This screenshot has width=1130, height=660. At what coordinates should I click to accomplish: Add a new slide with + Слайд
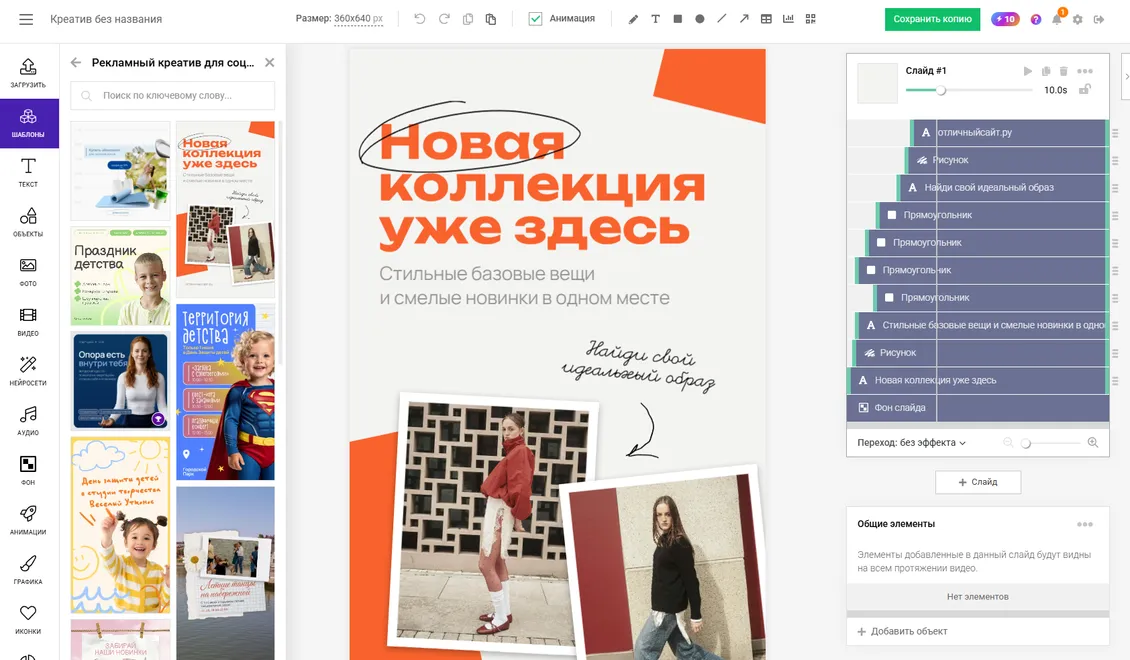[x=978, y=482]
